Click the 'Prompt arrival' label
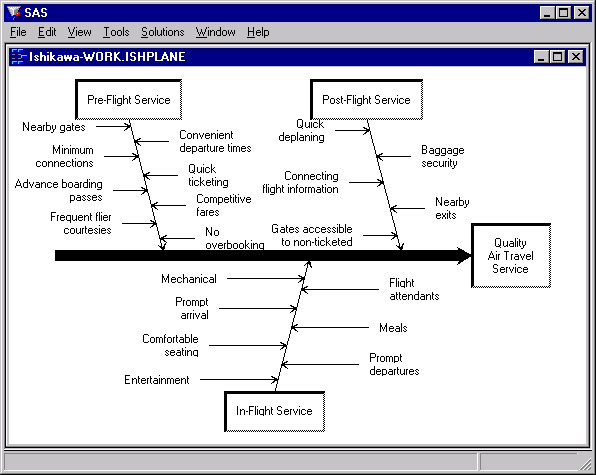The height and width of the screenshot is (475, 596). pos(192,308)
